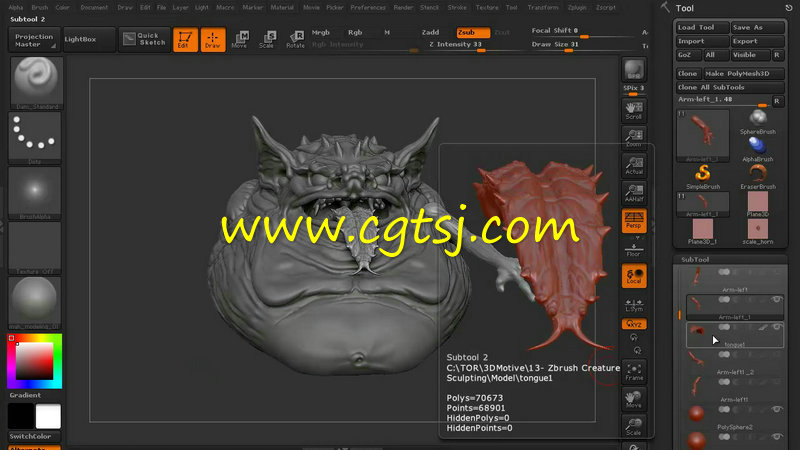Activate Draw mode button
This screenshot has height=450, width=800.
(x=213, y=40)
